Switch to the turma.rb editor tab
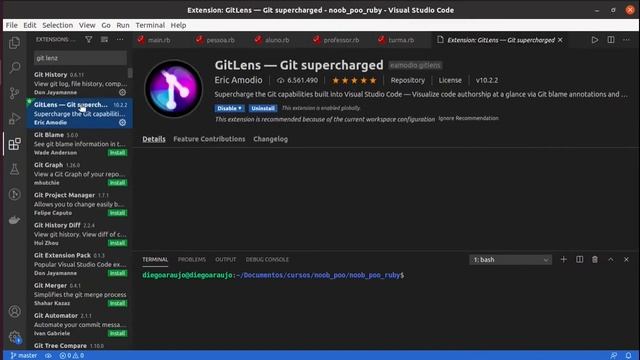 (401, 40)
